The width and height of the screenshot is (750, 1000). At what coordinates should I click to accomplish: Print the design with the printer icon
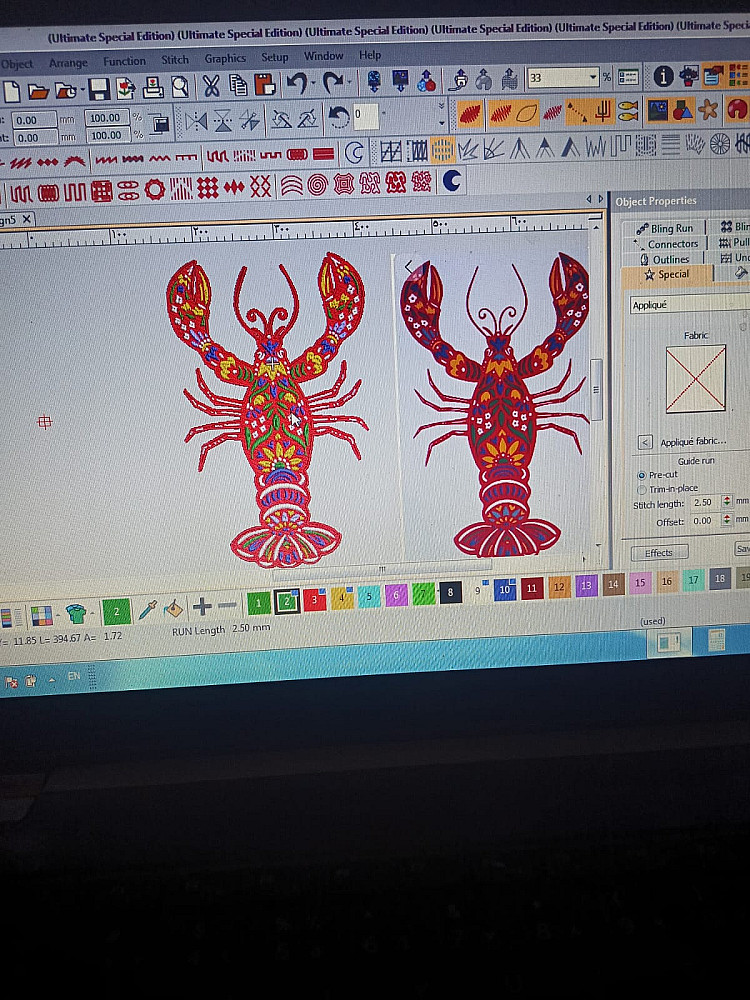[153, 87]
